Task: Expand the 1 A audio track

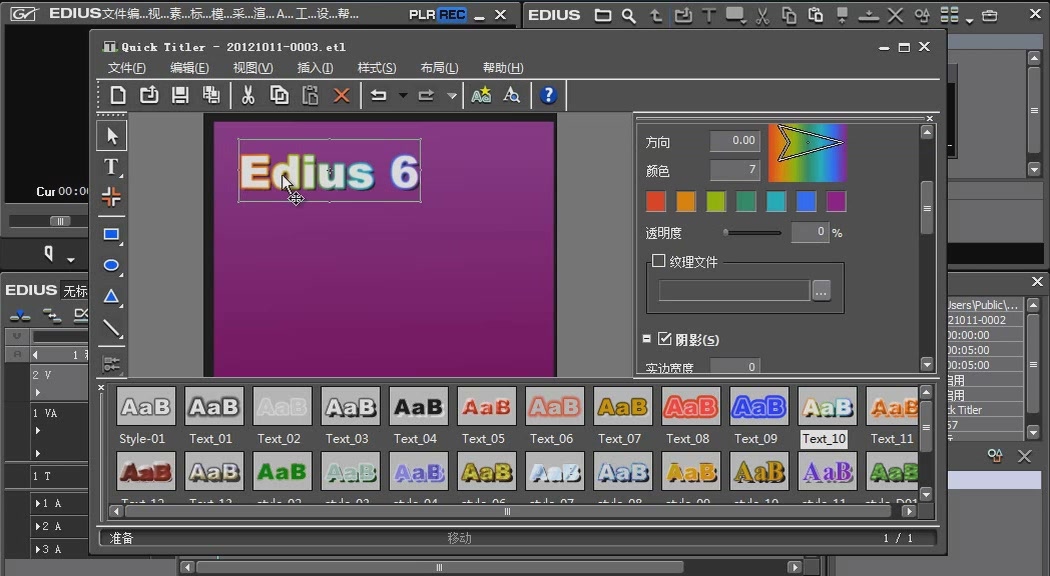Action: 38,503
